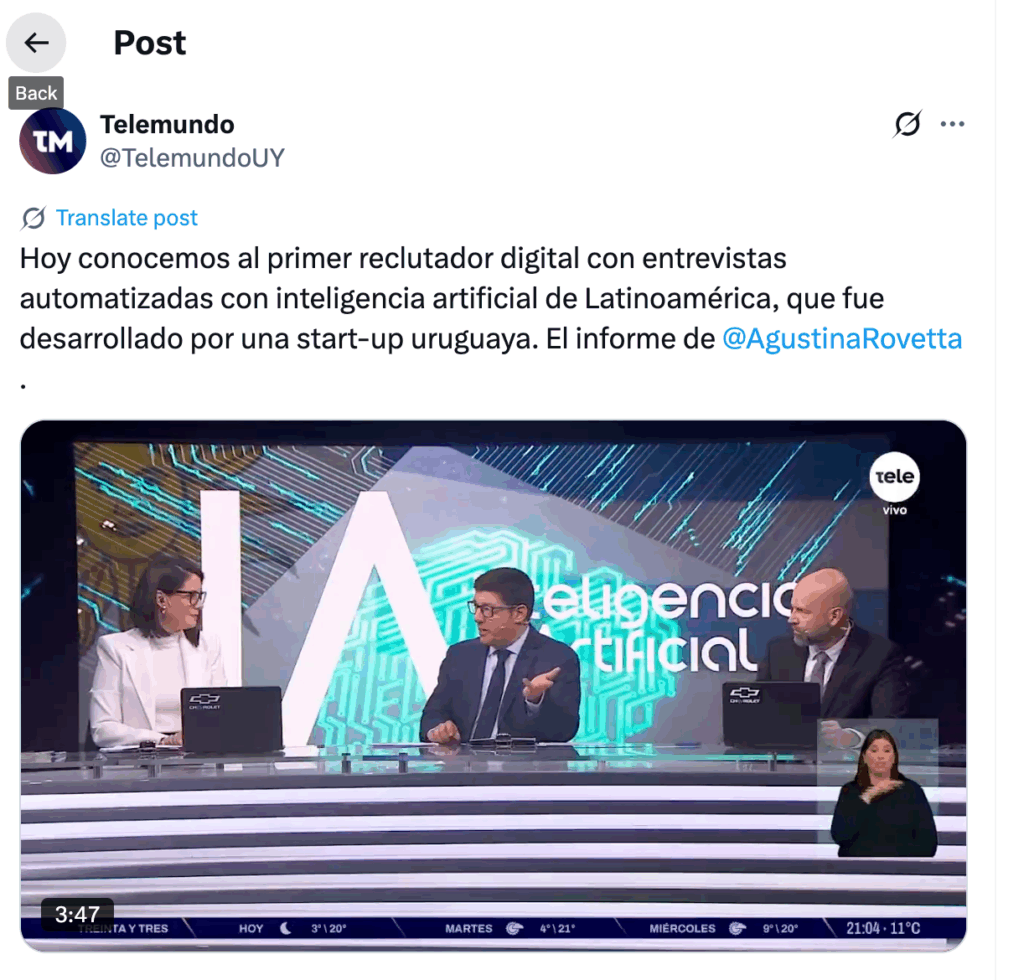Image resolution: width=1024 pixels, height=980 pixels.
Task: Click the Telemundo display name
Action: (167, 124)
